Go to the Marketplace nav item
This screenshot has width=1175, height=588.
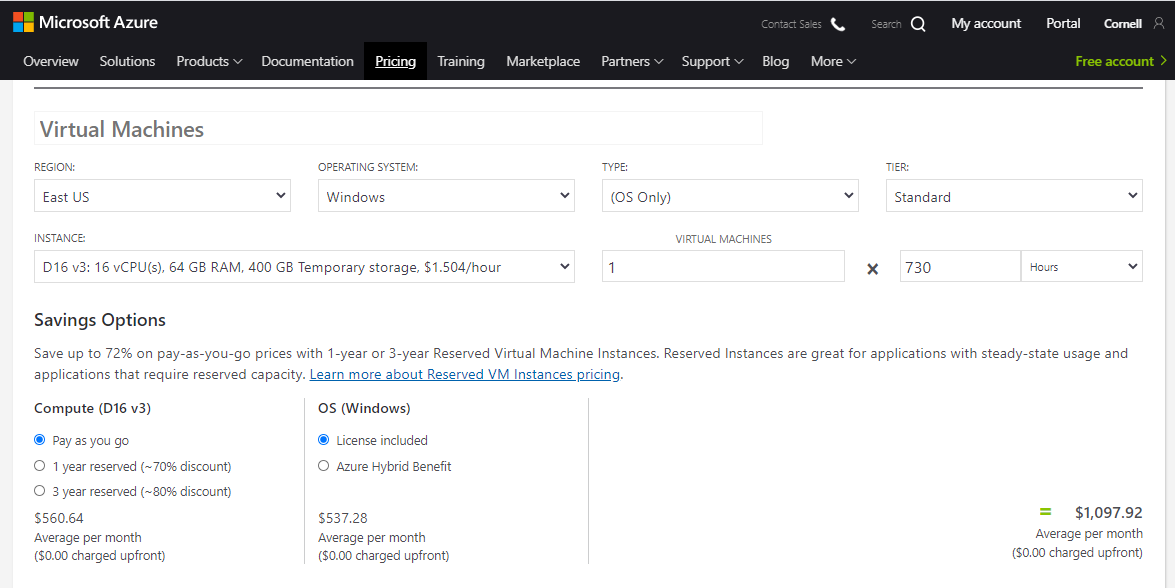543,61
